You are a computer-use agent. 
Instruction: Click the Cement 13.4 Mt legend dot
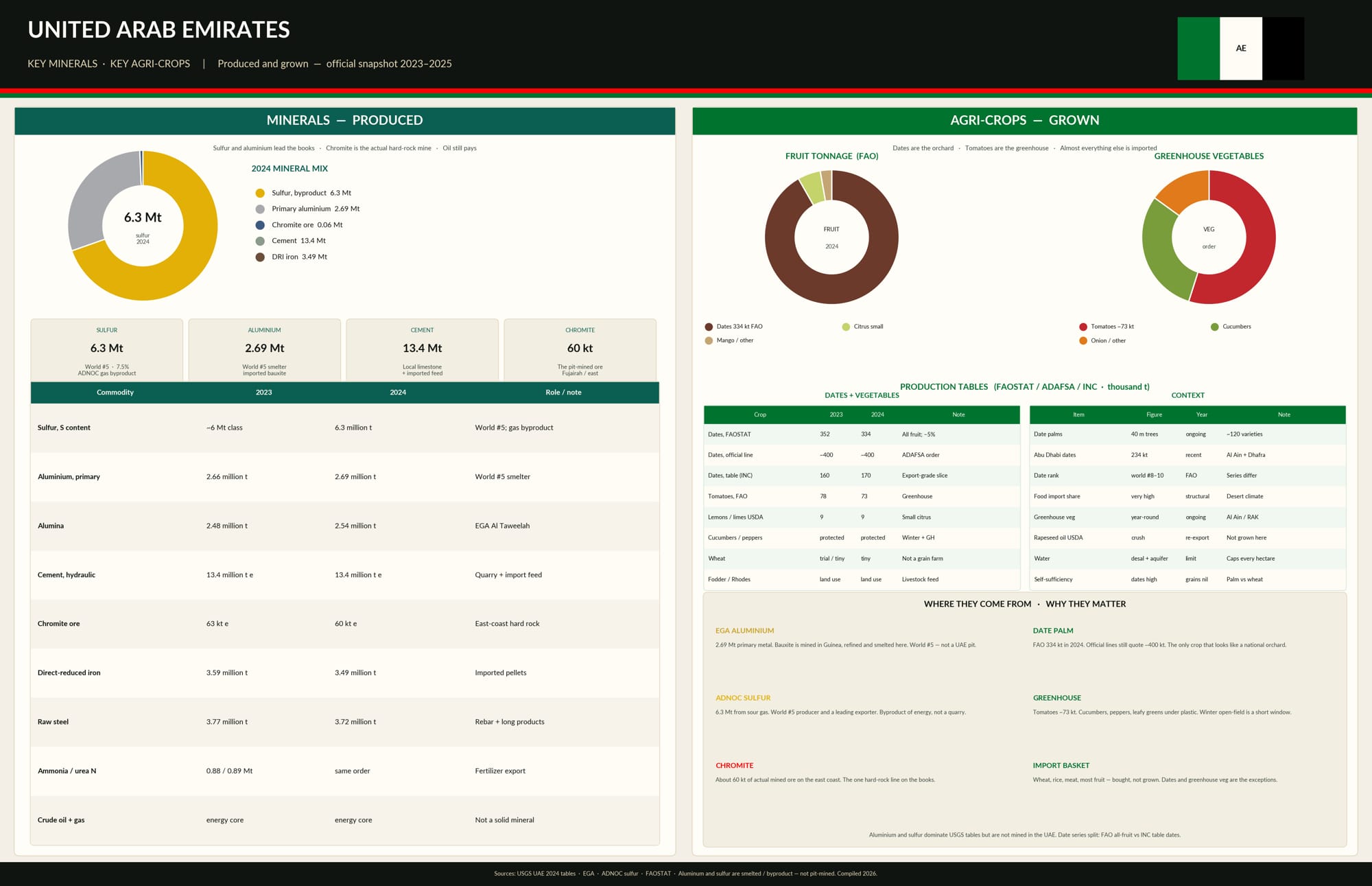[260, 241]
